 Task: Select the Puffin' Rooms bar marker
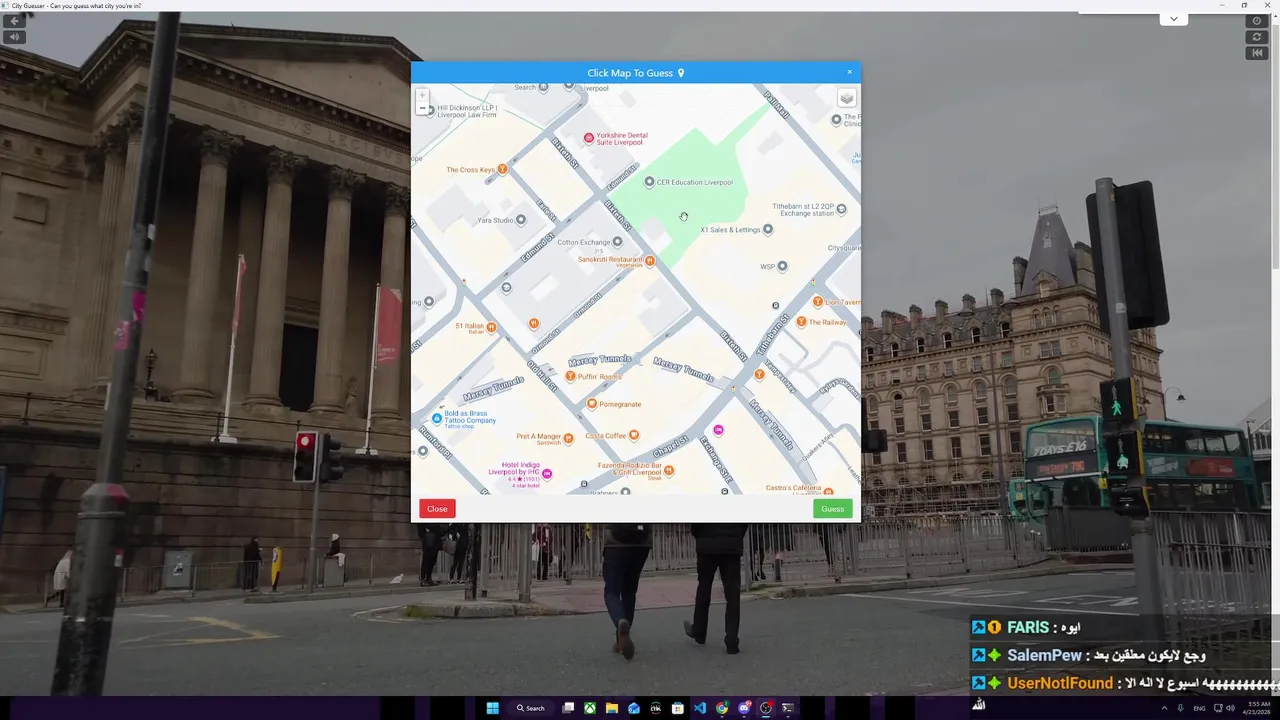click(570, 376)
